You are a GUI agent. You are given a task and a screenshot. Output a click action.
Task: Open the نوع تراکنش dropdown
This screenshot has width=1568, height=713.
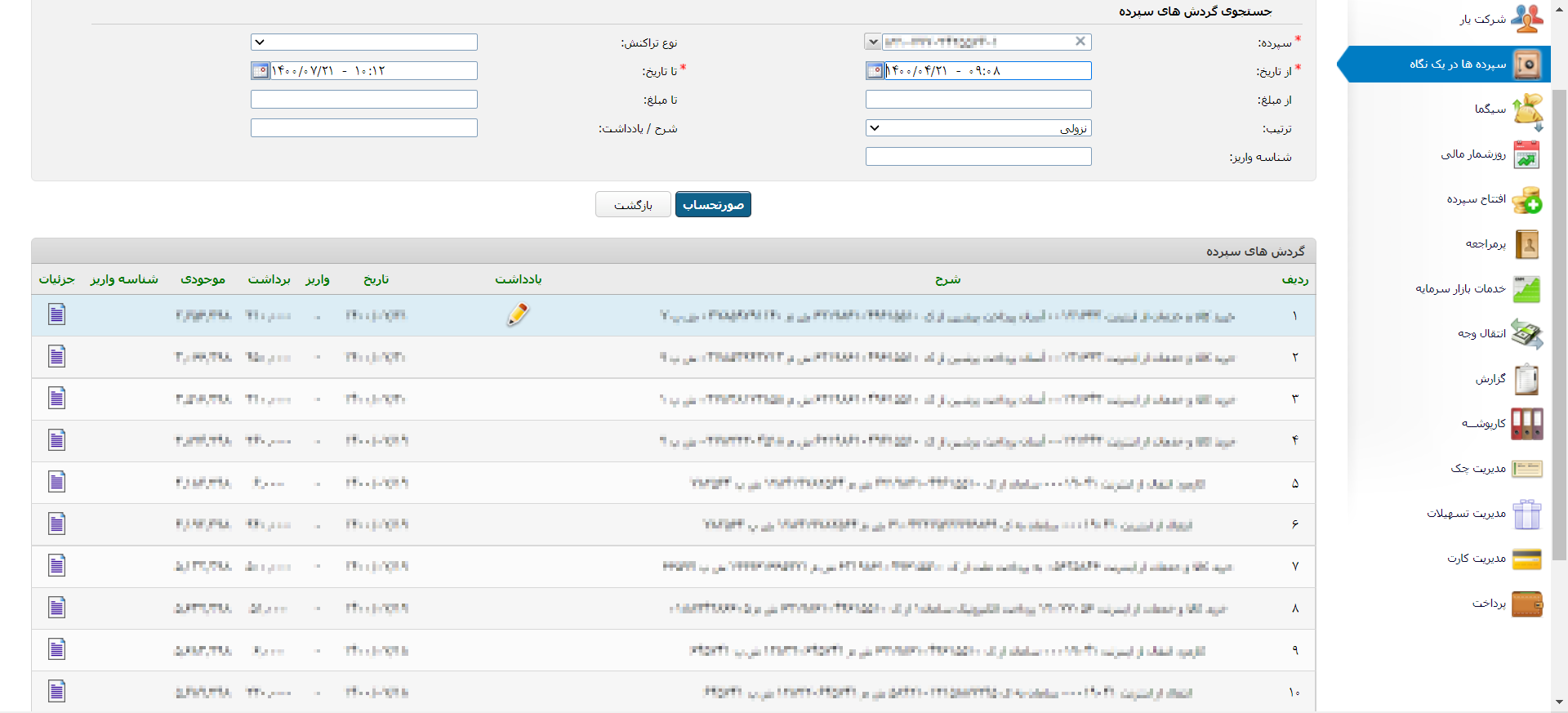[x=363, y=42]
